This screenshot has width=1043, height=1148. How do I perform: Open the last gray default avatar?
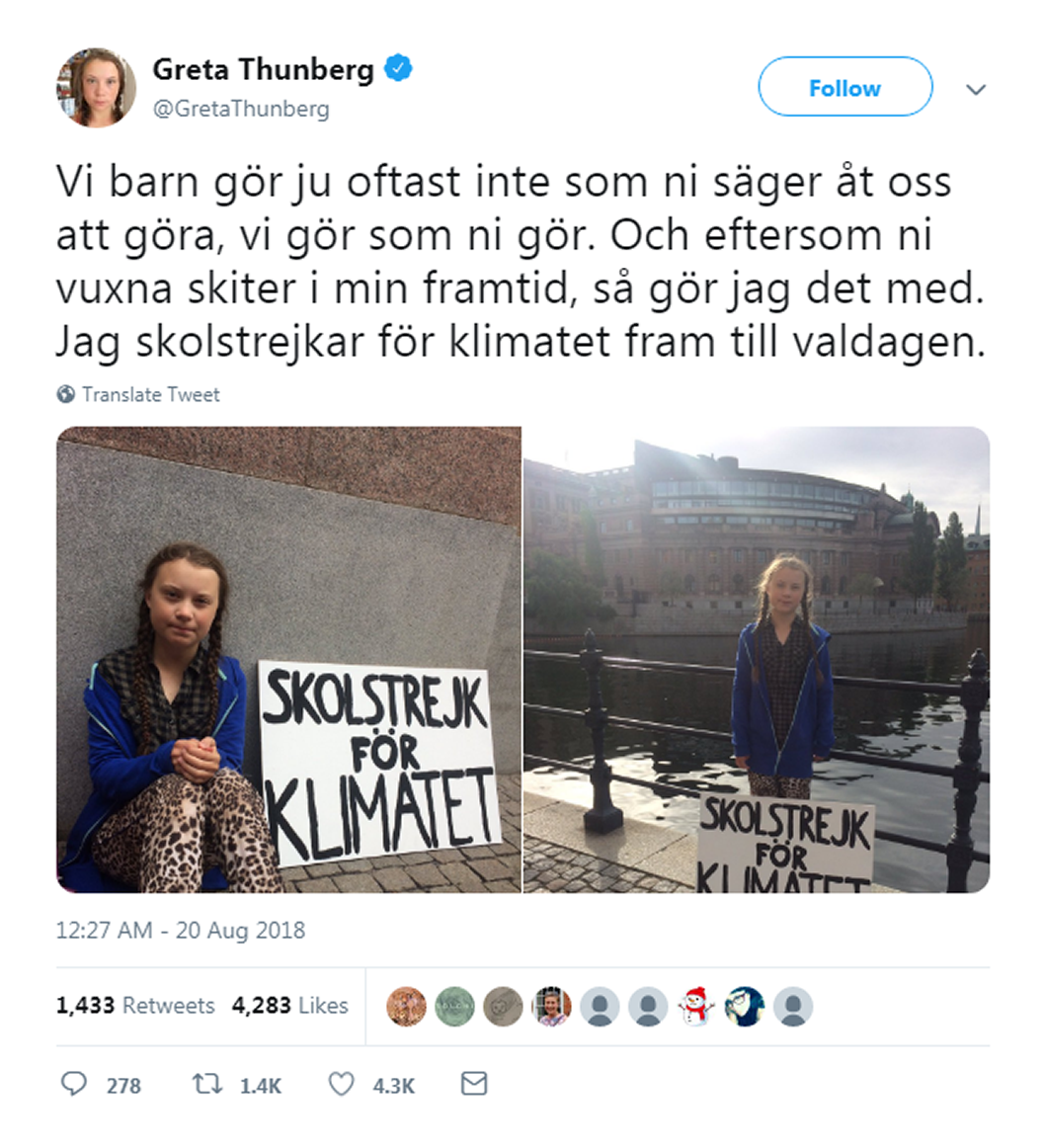point(793,1006)
